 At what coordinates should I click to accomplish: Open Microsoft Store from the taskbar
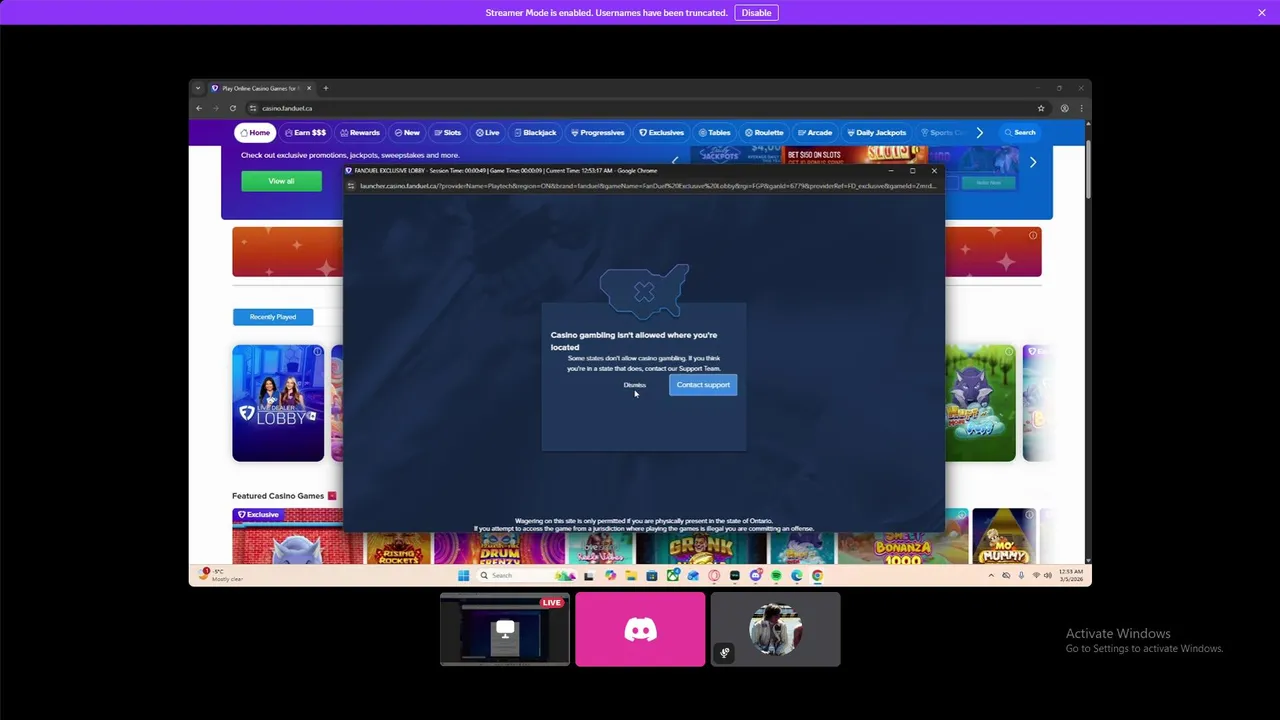click(x=651, y=575)
